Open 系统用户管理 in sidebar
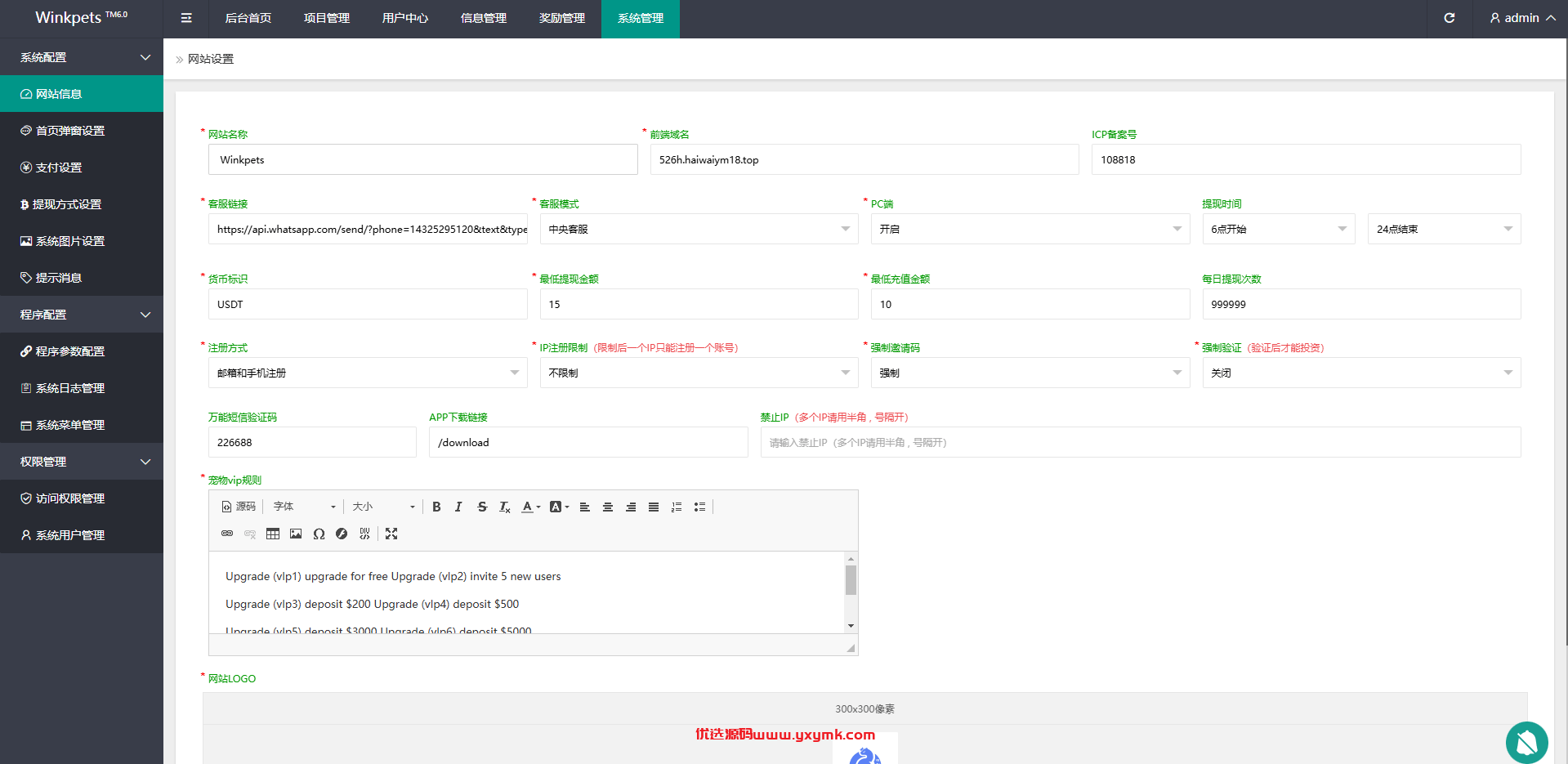 (x=82, y=535)
